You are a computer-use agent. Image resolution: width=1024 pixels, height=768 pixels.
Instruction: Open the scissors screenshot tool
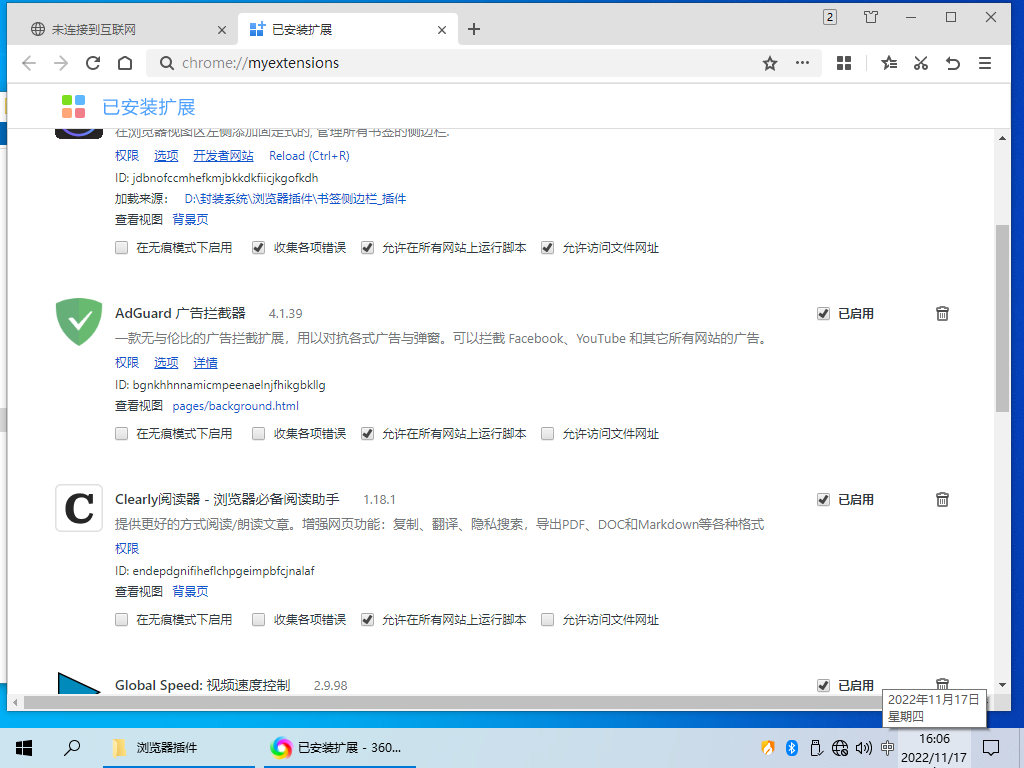click(x=921, y=63)
